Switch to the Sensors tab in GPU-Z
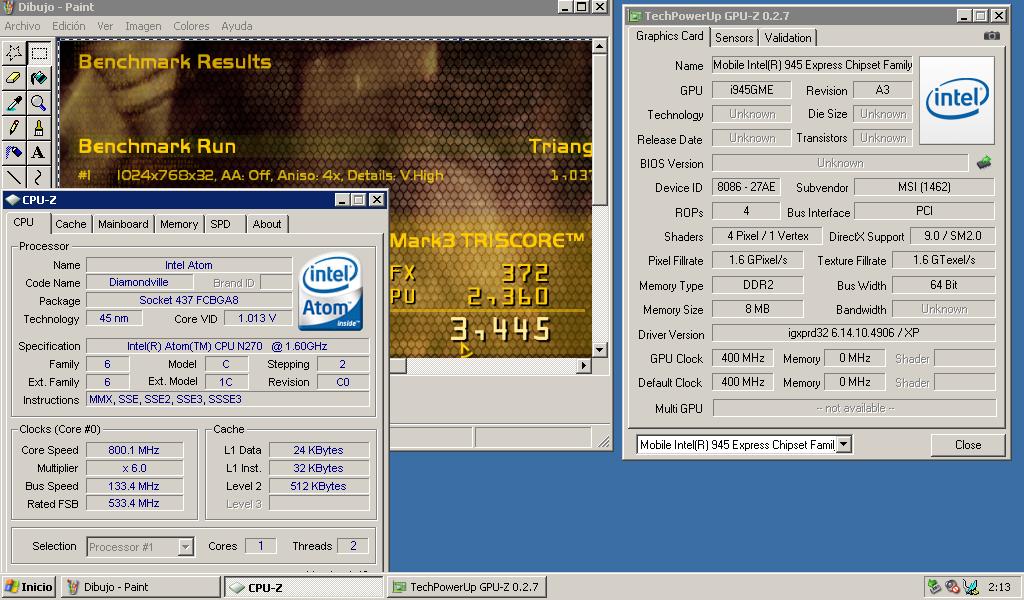This screenshot has width=1024, height=600. (x=734, y=38)
